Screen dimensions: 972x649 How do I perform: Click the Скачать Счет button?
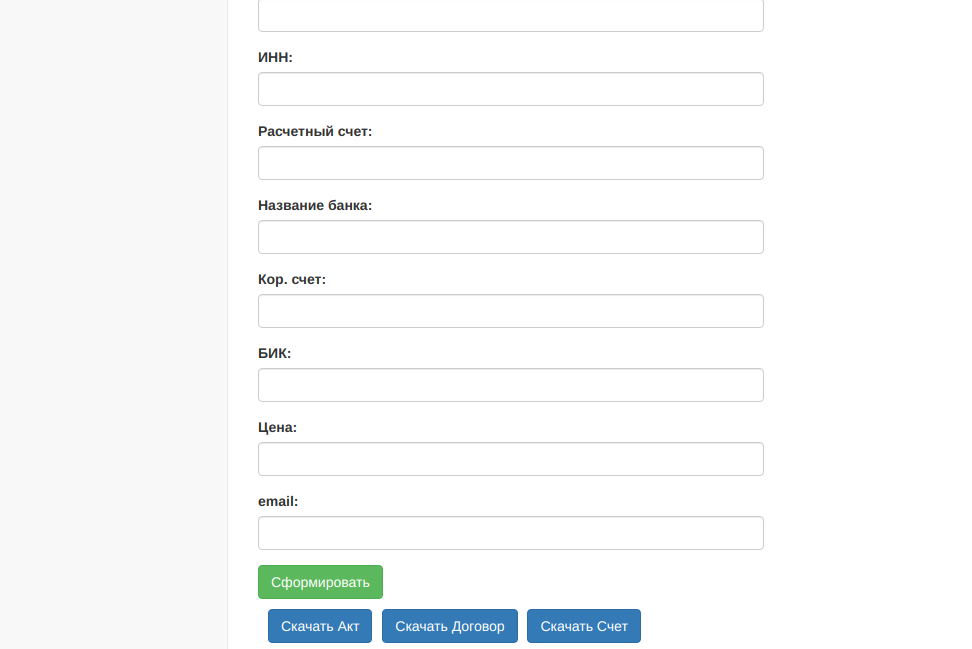click(584, 626)
